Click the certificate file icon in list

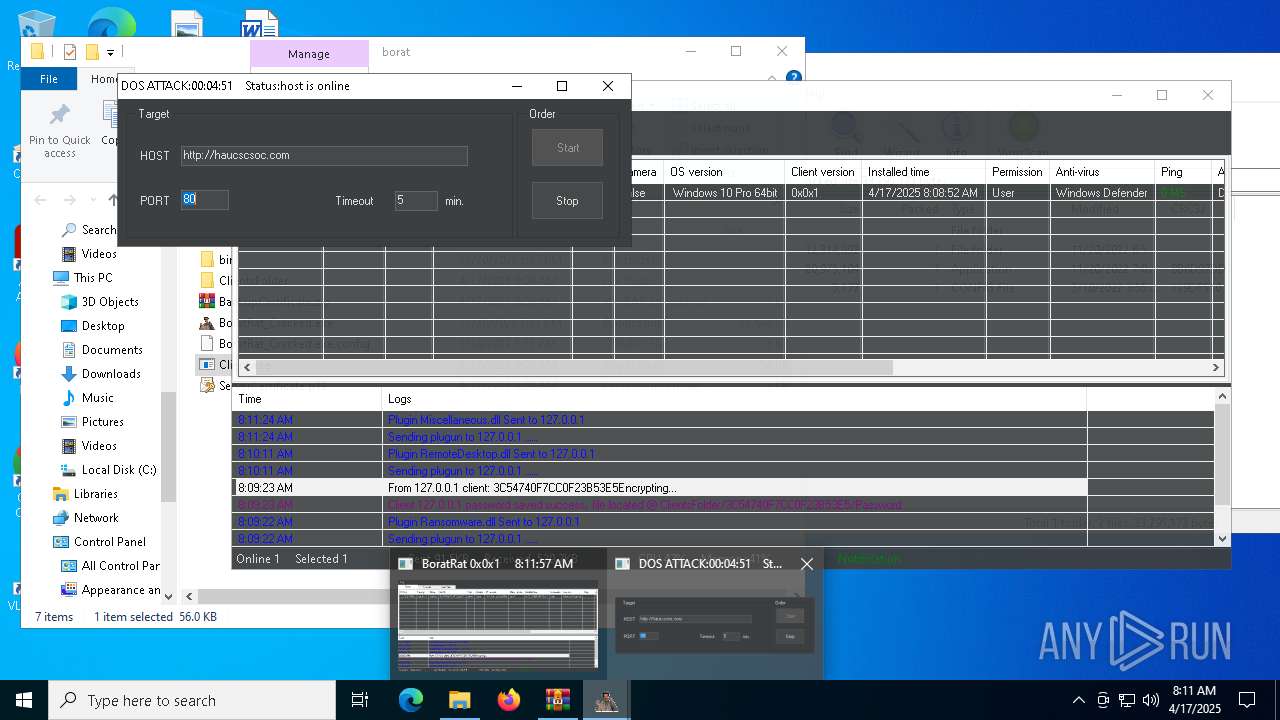207,386
